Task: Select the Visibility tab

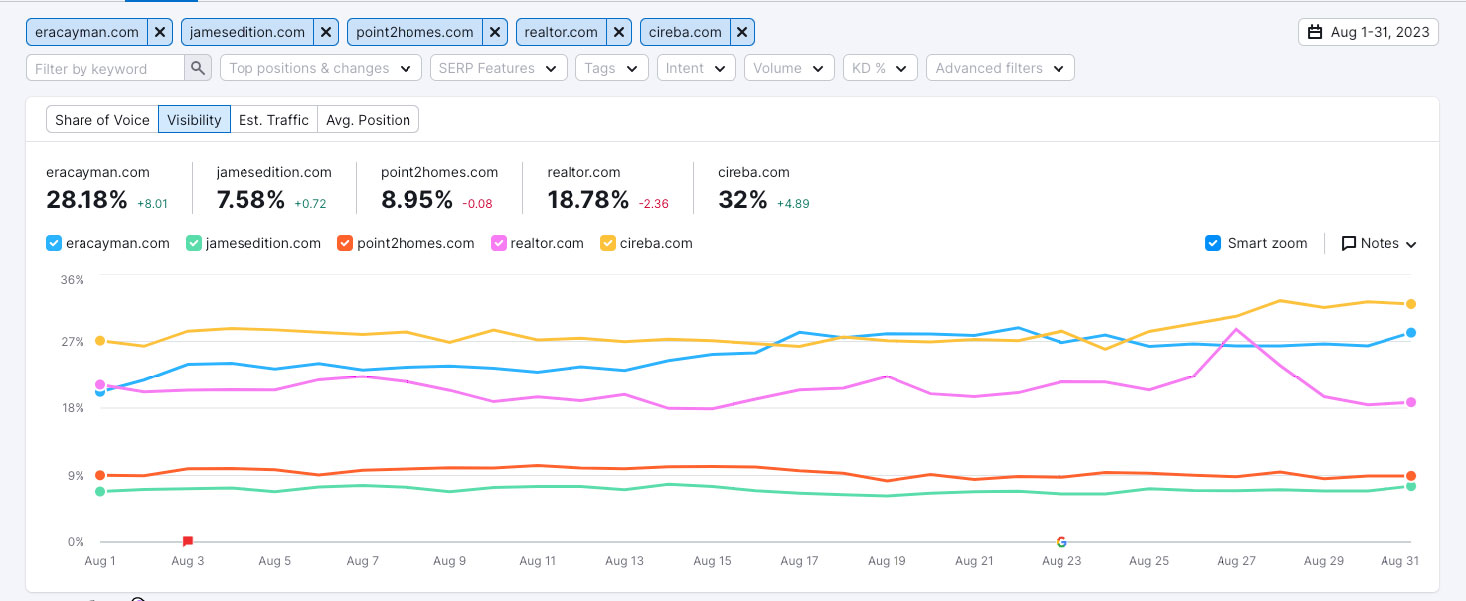Action: 194,120
